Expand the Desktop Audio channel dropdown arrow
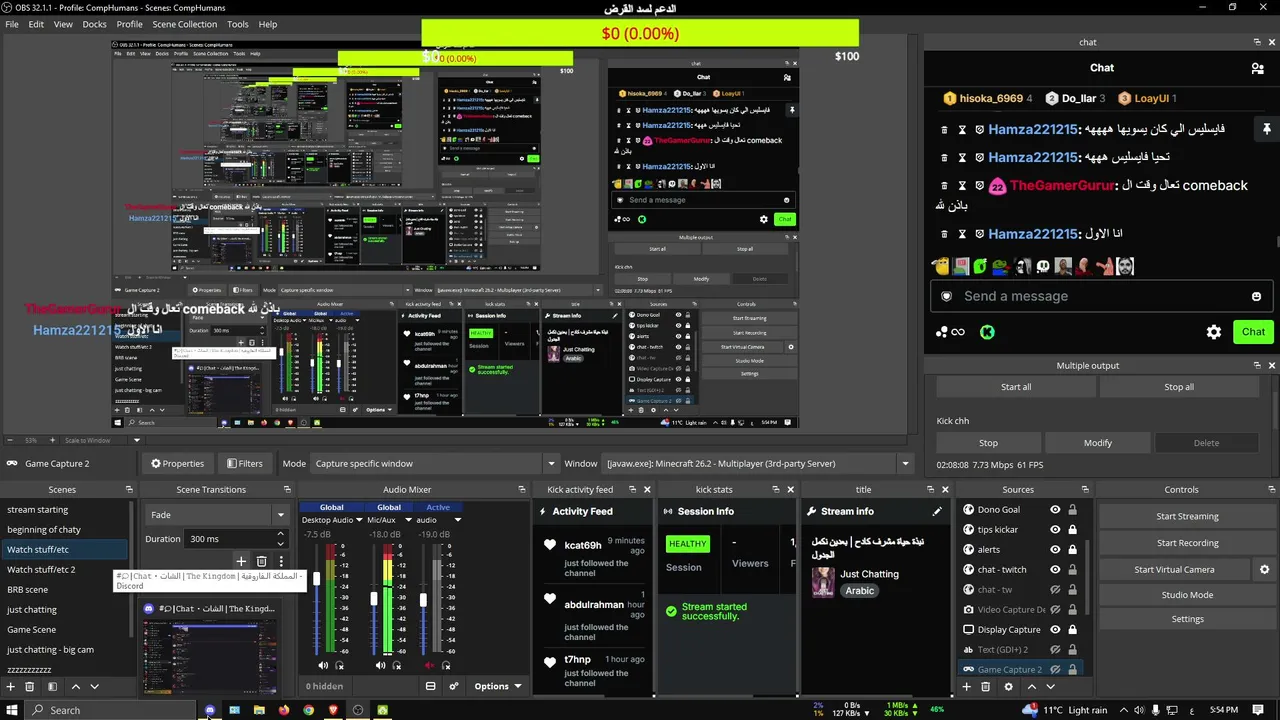The height and width of the screenshot is (720, 1280). coord(360,520)
